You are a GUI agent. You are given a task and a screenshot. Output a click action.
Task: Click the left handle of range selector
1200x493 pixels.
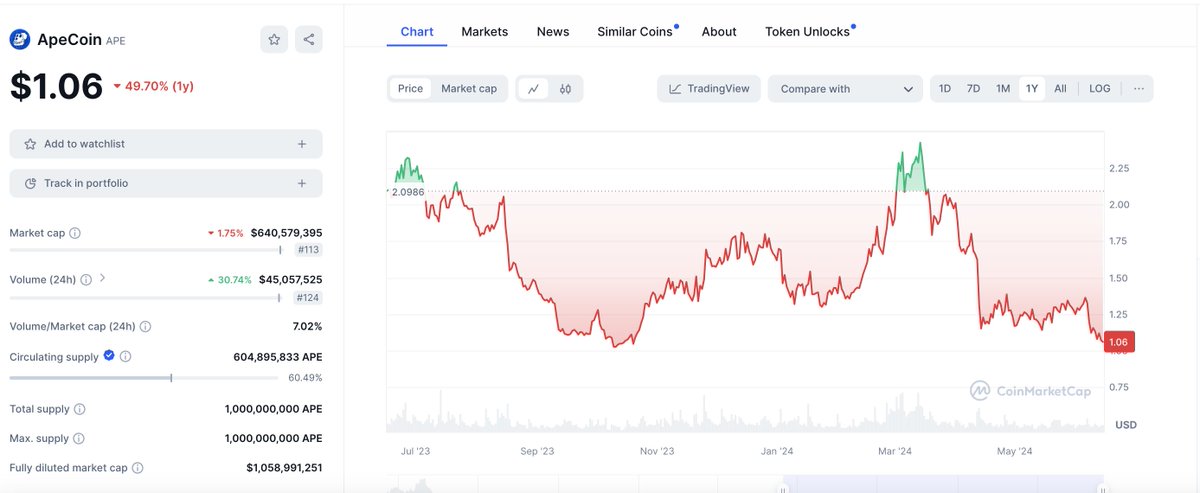[x=784, y=489]
